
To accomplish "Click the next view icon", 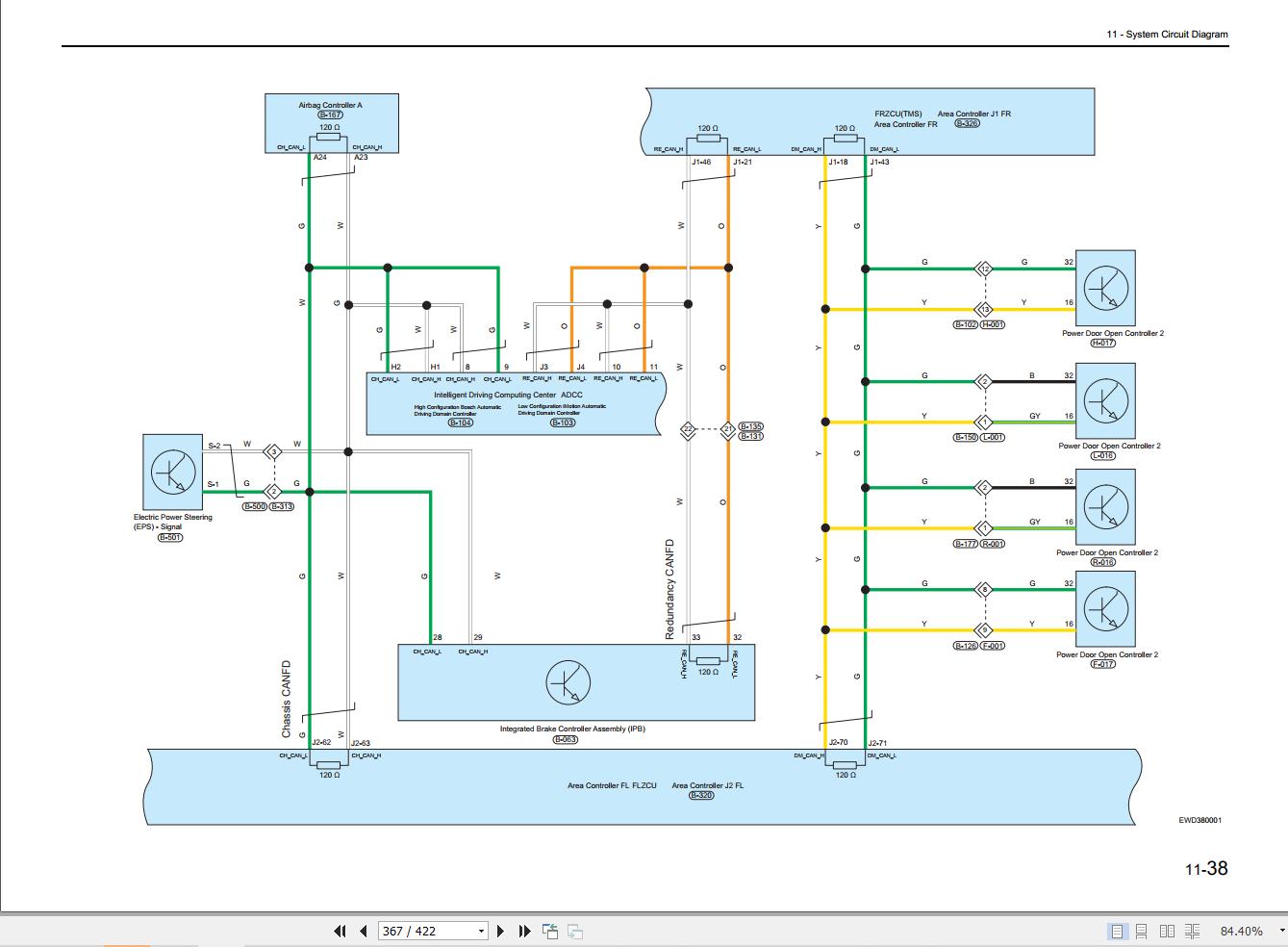I will coord(574,932).
